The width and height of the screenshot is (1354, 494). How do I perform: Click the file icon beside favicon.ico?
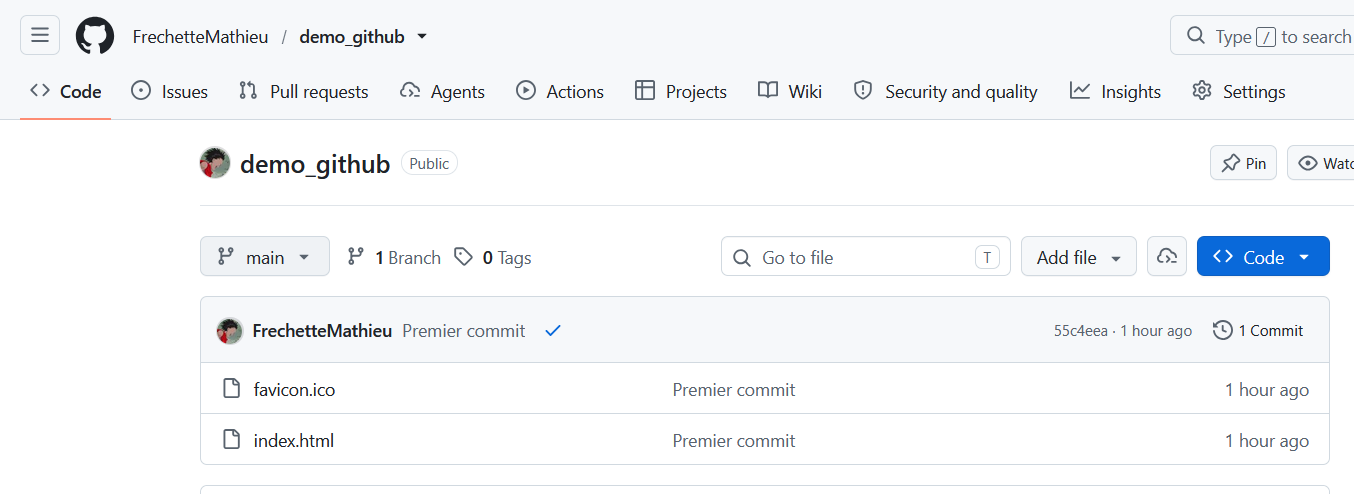click(x=231, y=389)
